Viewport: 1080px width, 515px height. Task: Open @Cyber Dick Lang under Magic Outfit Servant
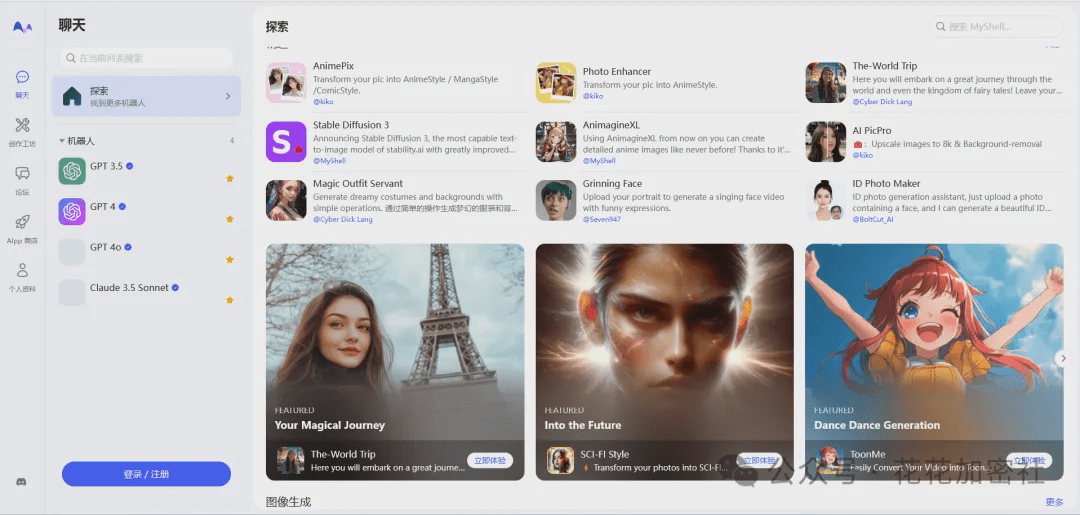[342, 219]
